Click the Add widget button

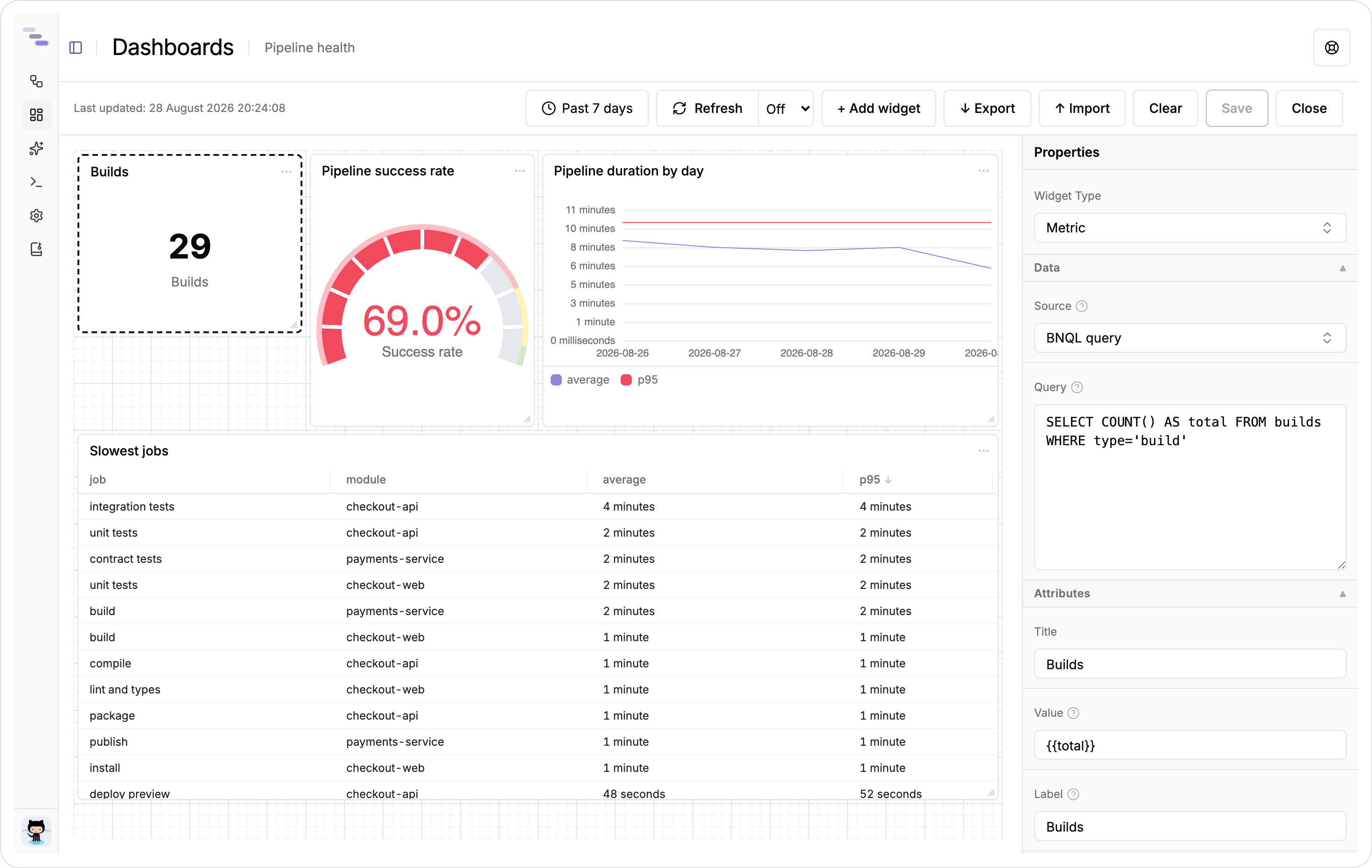click(879, 108)
